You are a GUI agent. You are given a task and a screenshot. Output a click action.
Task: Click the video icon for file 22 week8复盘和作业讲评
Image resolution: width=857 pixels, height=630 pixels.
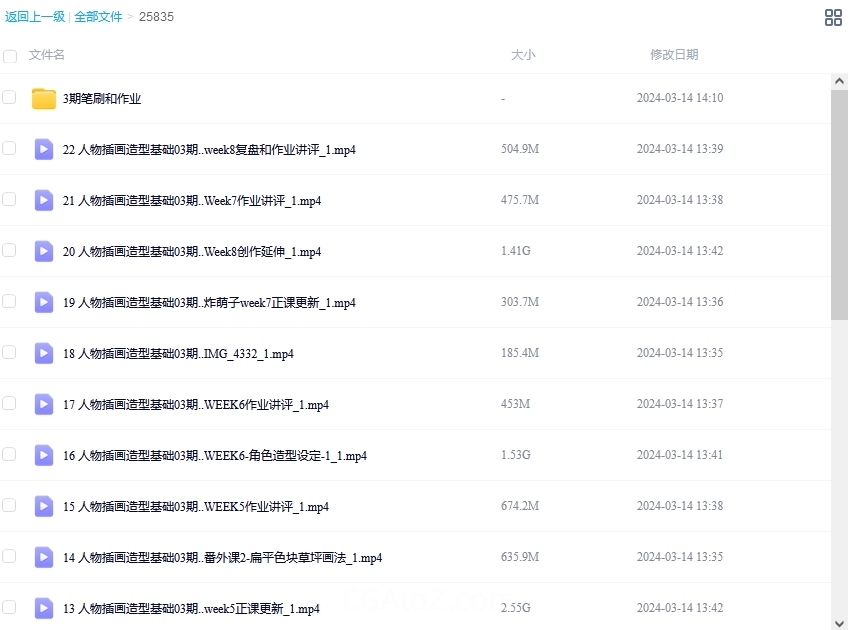44,149
